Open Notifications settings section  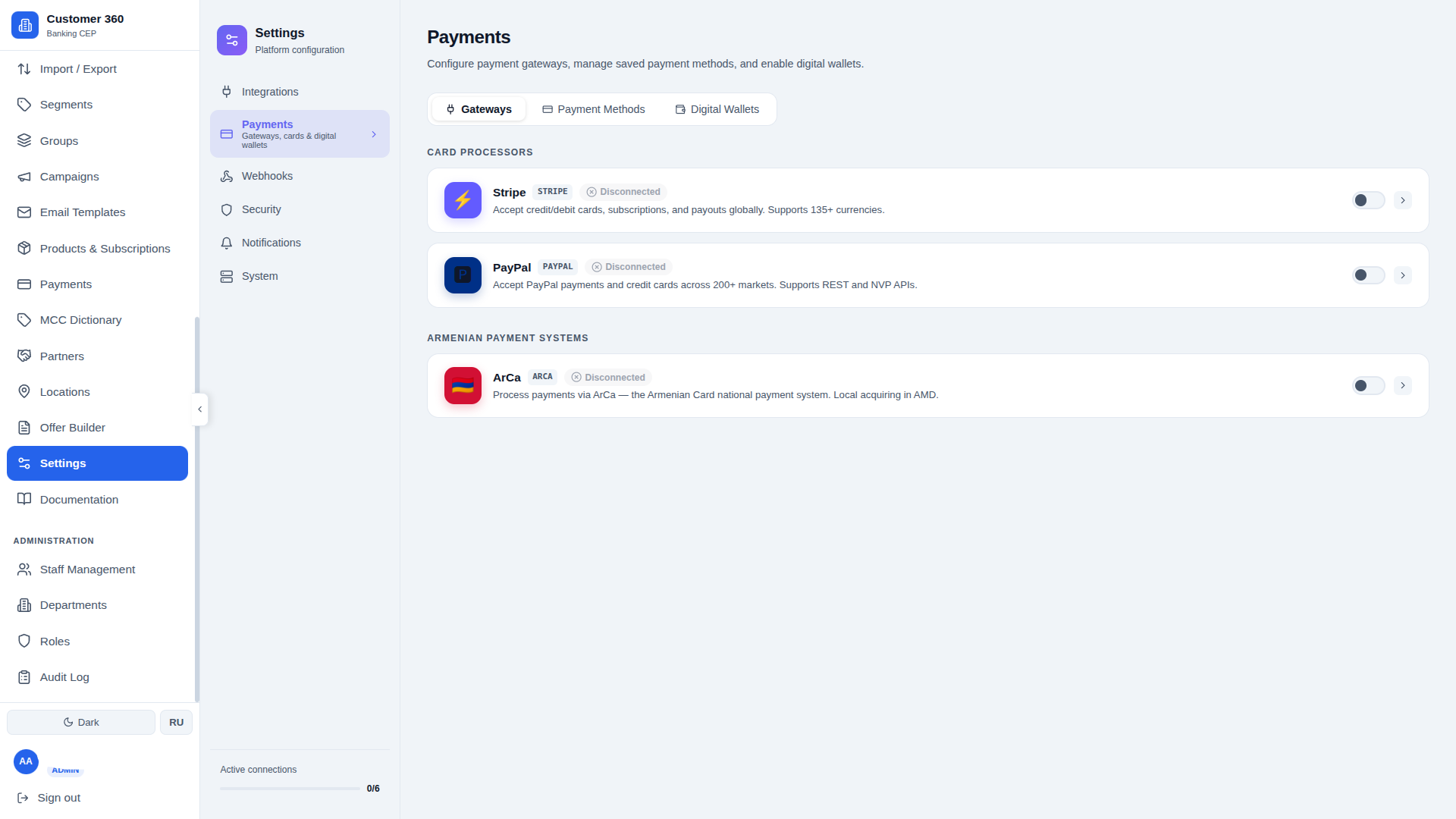point(300,243)
